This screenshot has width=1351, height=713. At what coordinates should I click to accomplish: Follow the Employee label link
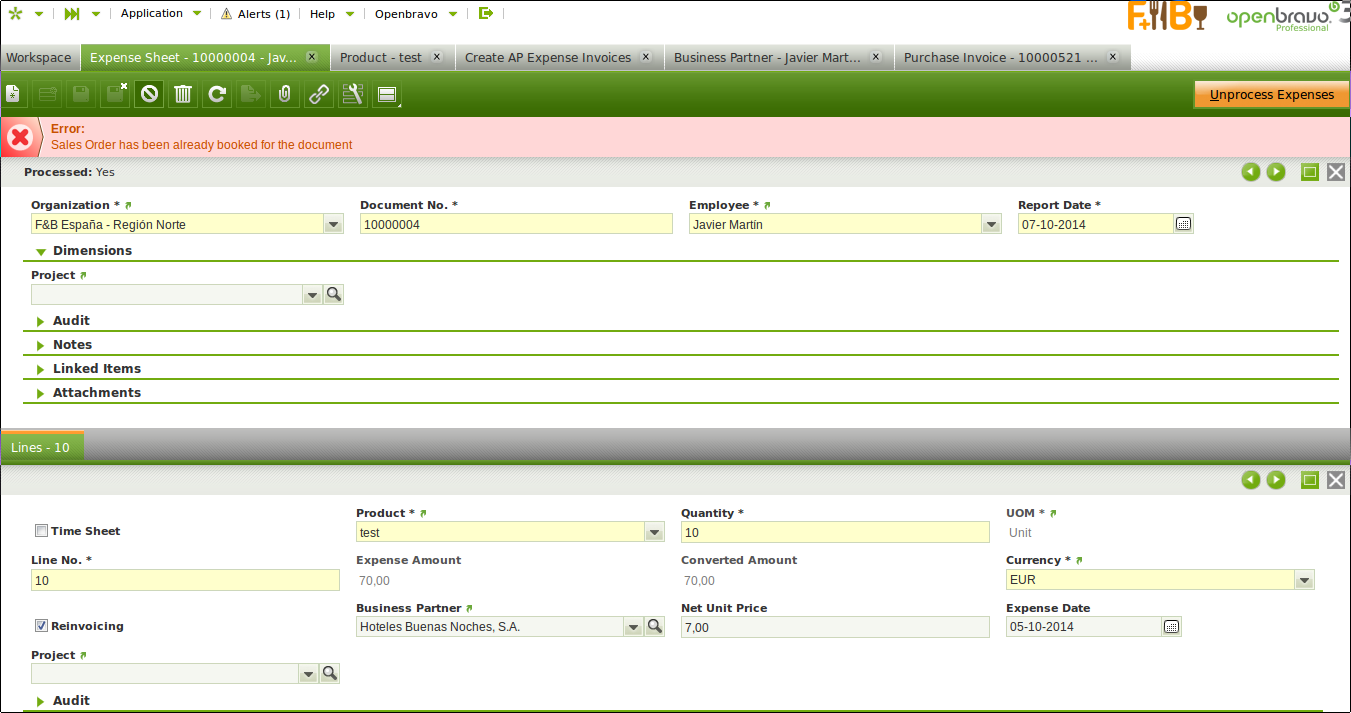[x=767, y=205]
